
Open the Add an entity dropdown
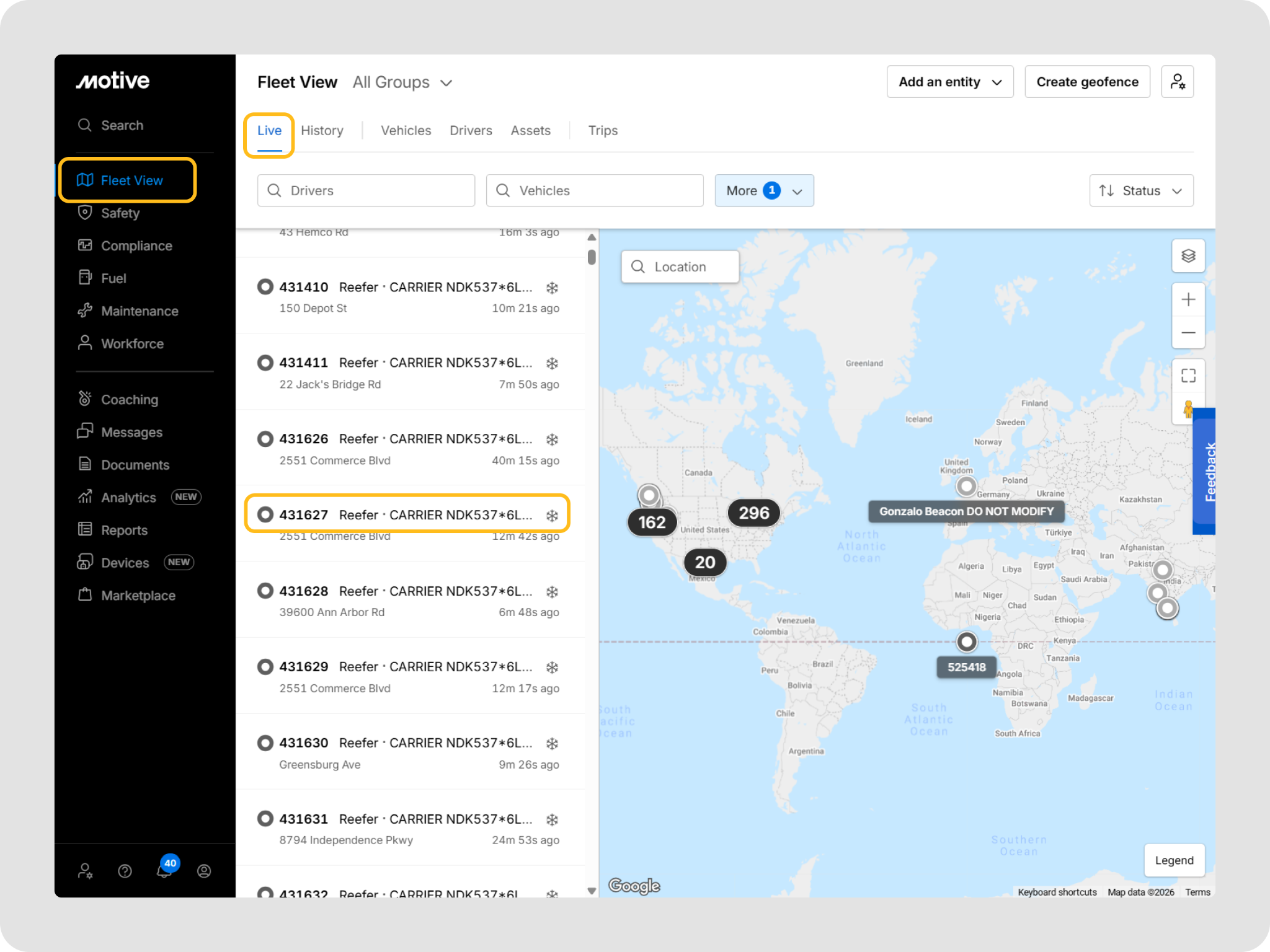(x=949, y=82)
